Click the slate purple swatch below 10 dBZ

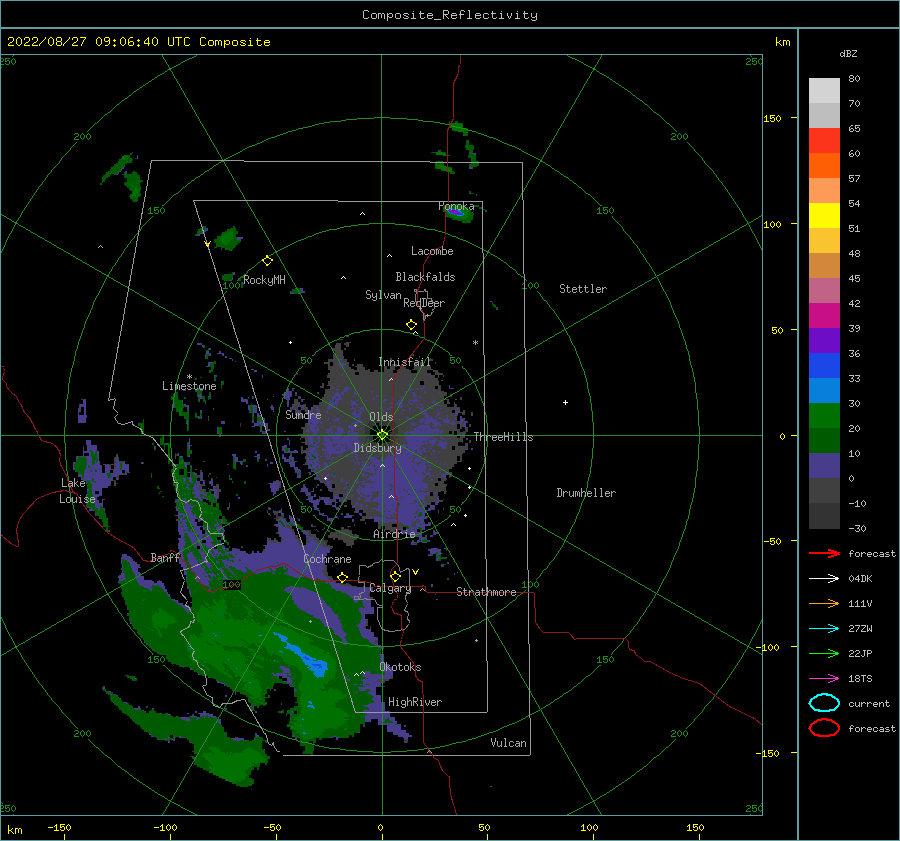pos(824,465)
